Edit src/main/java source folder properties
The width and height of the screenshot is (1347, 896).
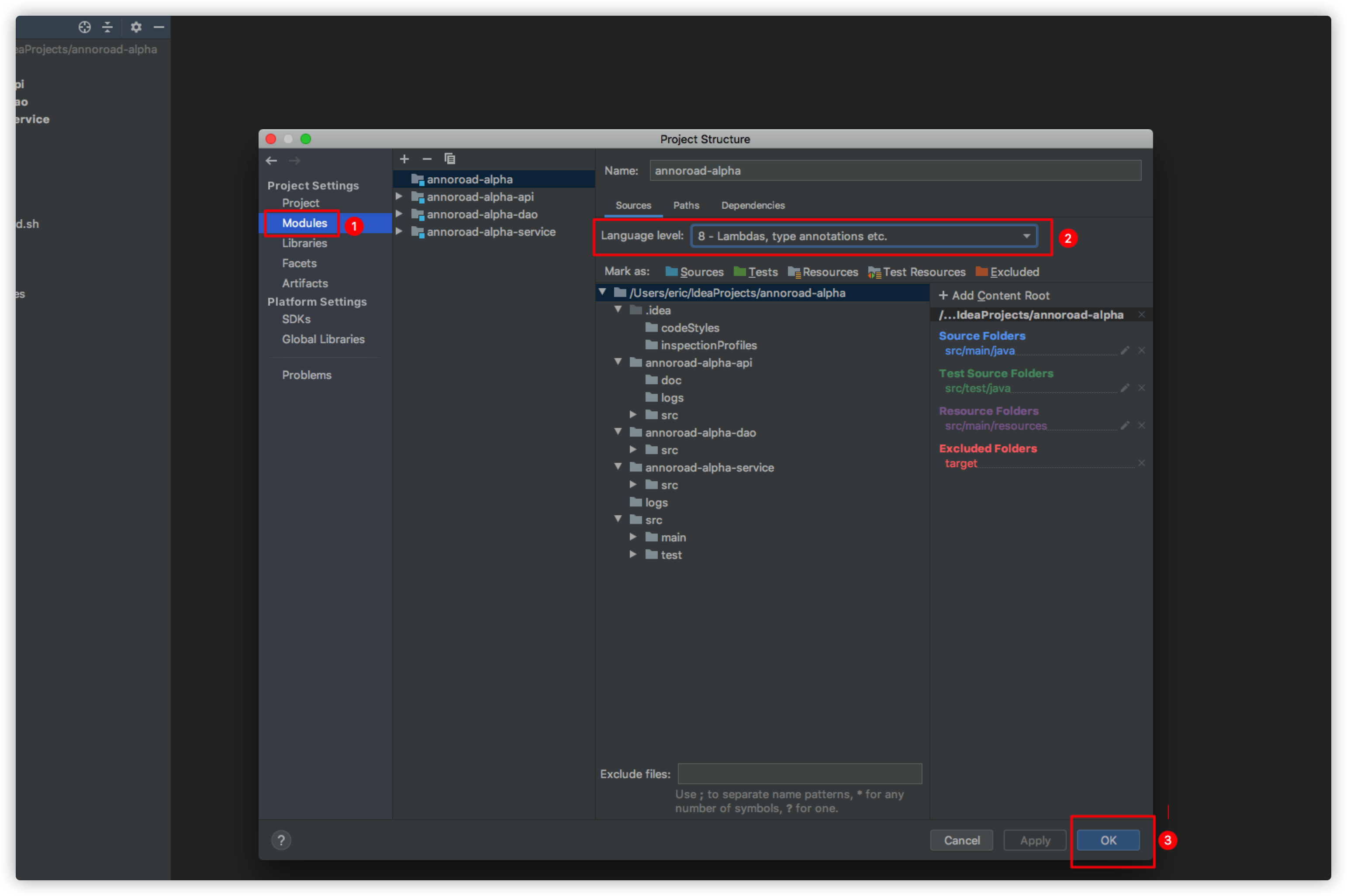pos(1125,350)
